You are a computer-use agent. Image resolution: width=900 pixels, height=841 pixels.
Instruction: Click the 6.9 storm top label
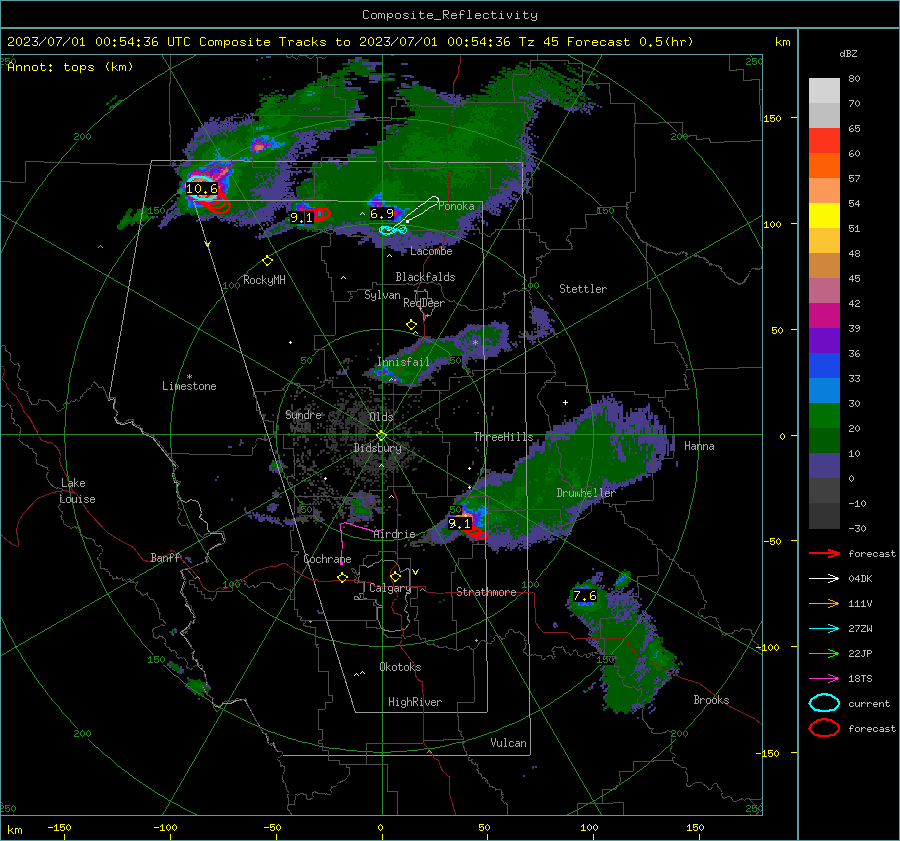382,214
